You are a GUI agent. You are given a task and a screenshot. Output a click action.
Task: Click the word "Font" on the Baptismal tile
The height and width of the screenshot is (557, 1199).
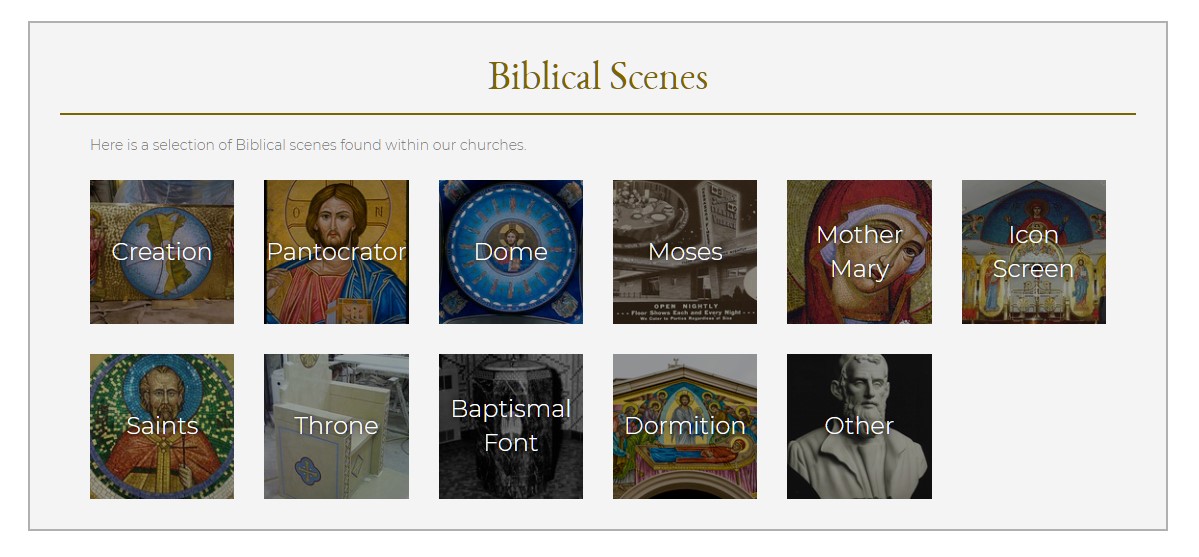(510, 443)
